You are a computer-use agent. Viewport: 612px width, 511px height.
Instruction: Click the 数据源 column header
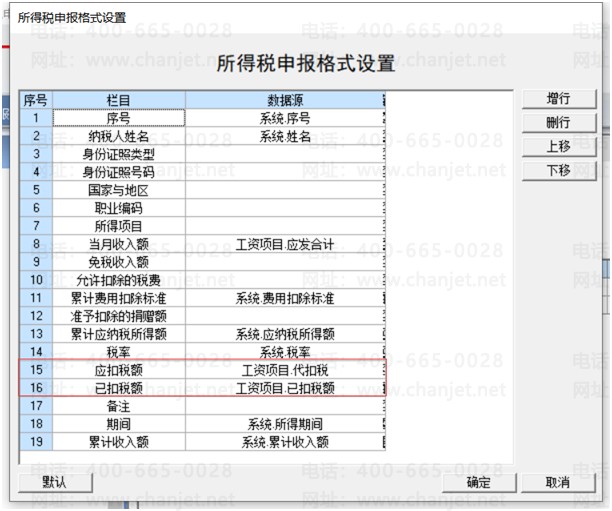(285, 100)
